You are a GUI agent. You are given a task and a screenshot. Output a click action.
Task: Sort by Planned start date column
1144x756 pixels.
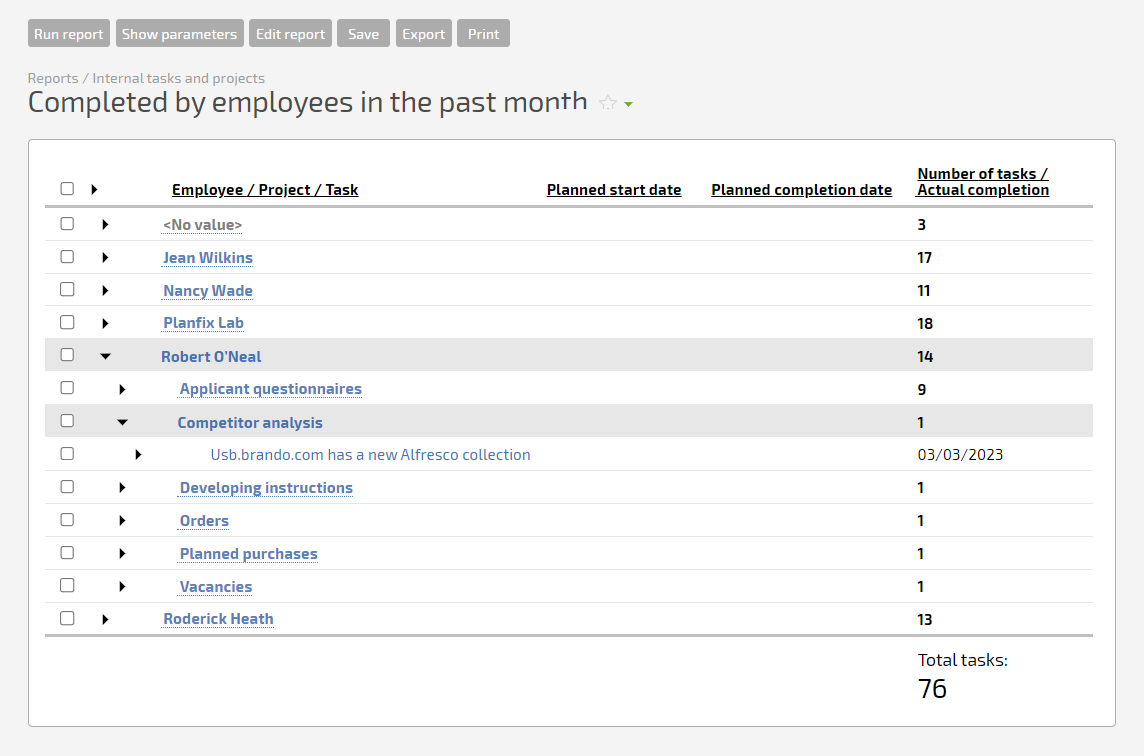(x=614, y=190)
